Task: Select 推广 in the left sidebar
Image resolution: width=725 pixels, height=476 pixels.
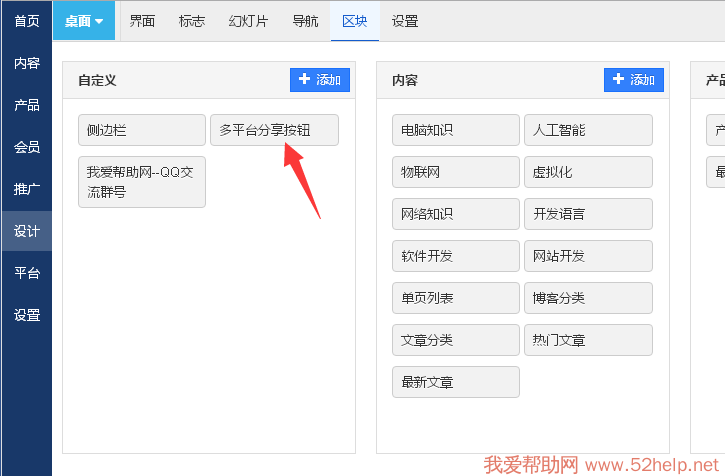Action: pos(26,189)
